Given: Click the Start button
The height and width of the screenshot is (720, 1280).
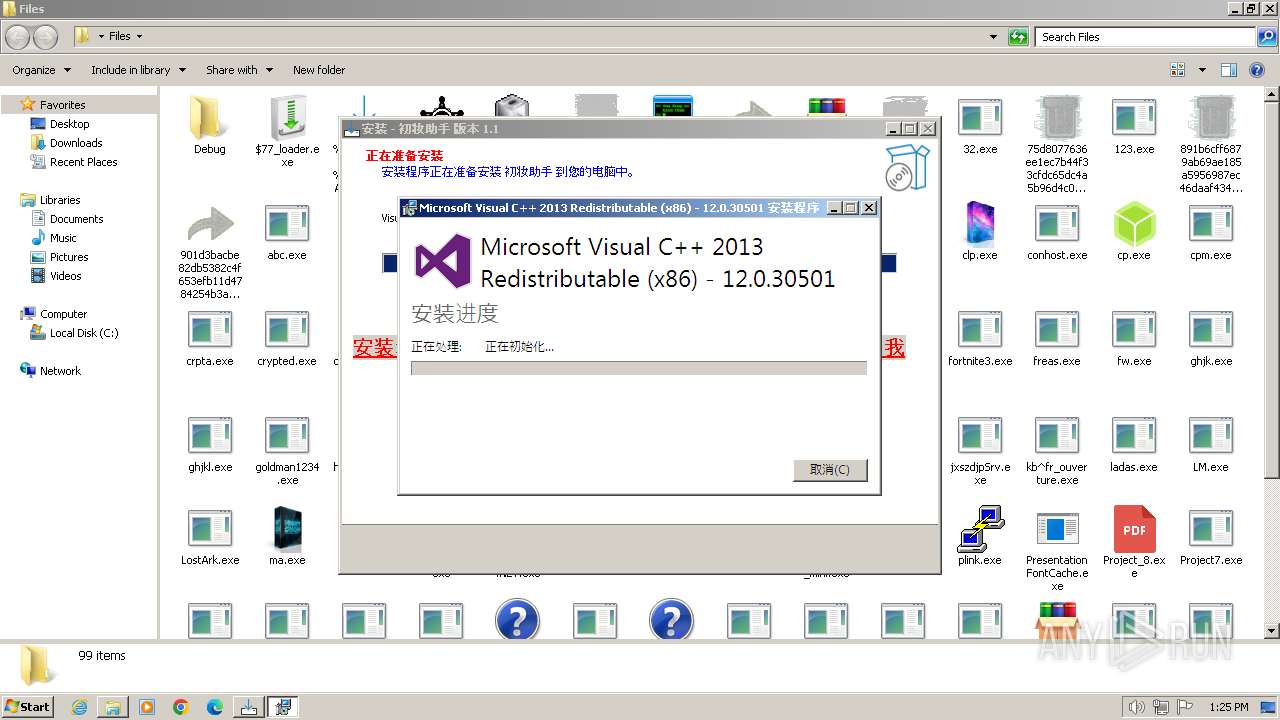Looking at the screenshot, I should pos(28,706).
